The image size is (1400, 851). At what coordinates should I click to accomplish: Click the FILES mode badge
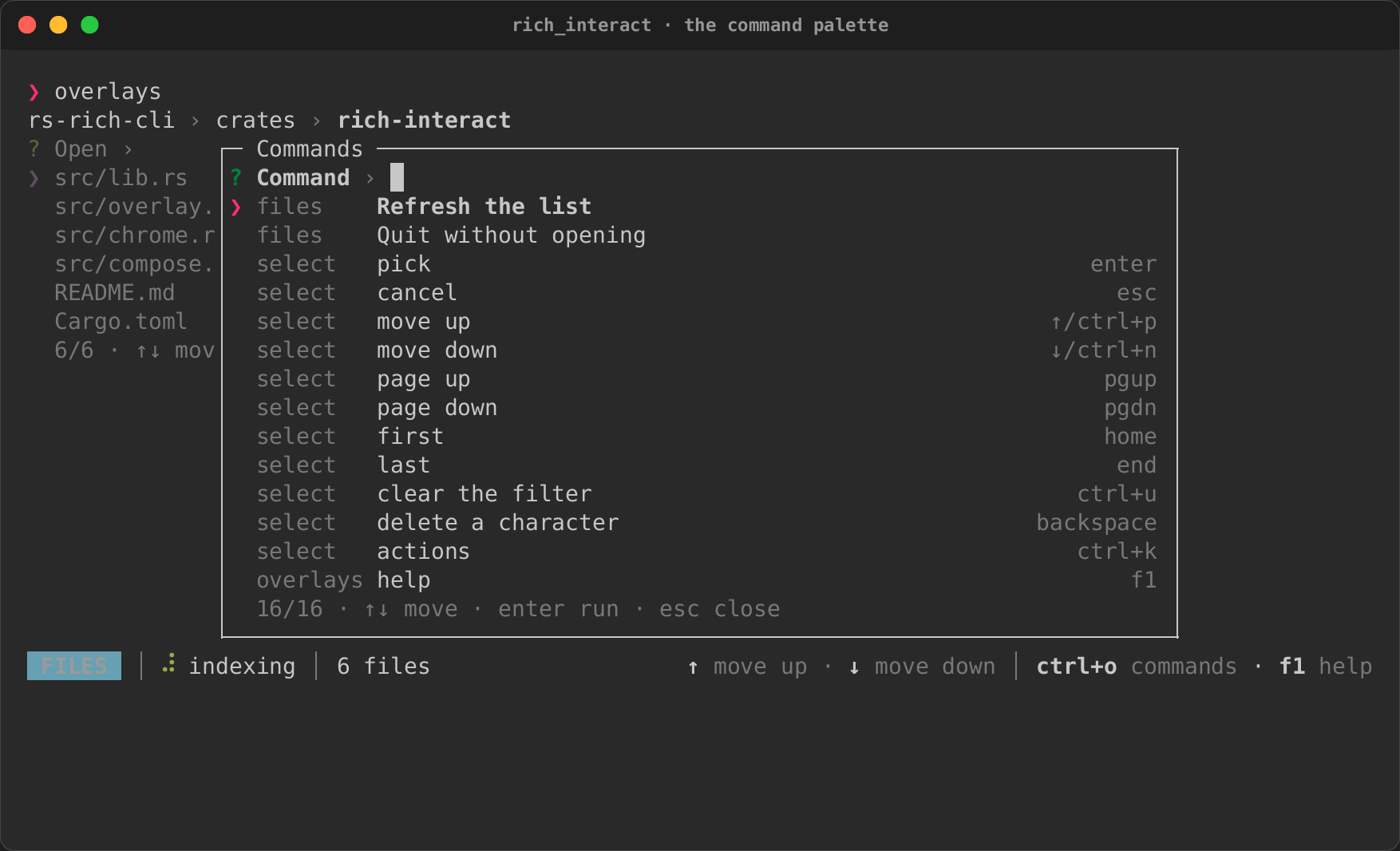74,666
